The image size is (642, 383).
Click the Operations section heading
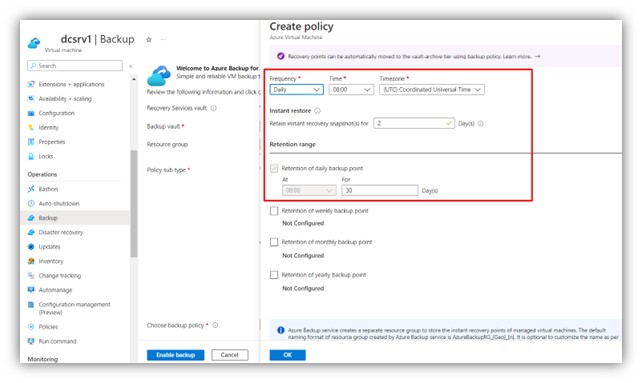pyautogui.click(x=43, y=175)
